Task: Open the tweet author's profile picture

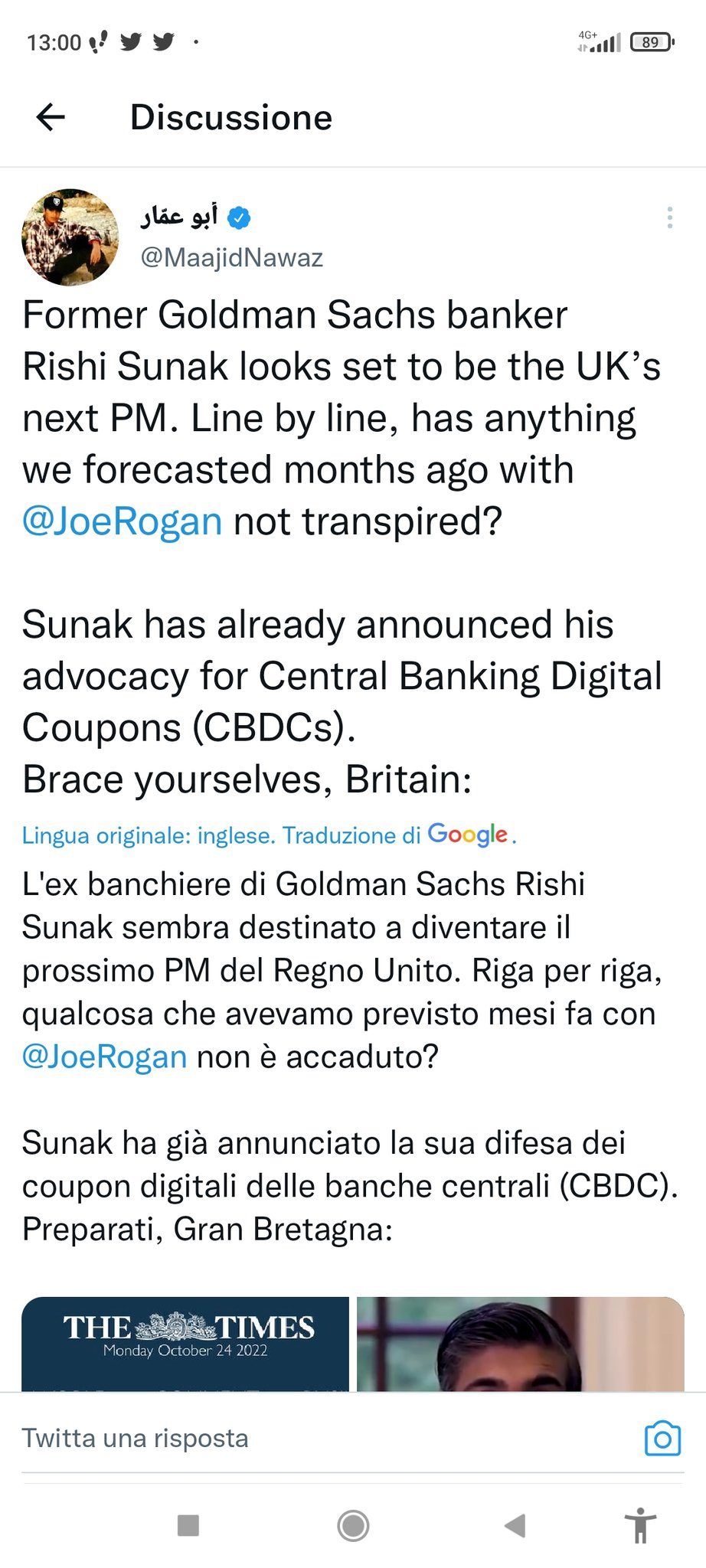Action: click(x=70, y=237)
